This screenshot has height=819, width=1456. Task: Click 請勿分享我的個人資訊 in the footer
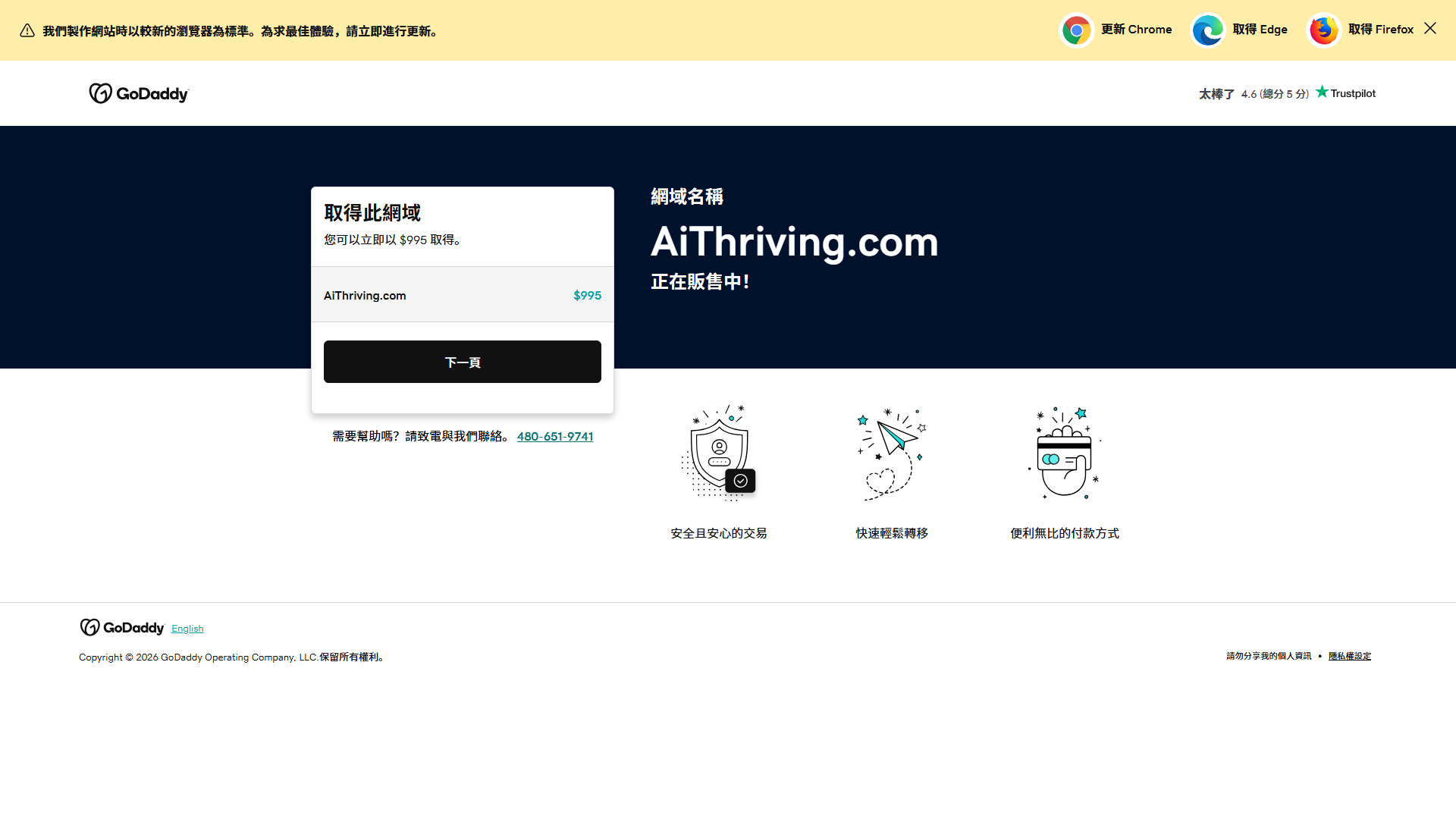point(1268,655)
